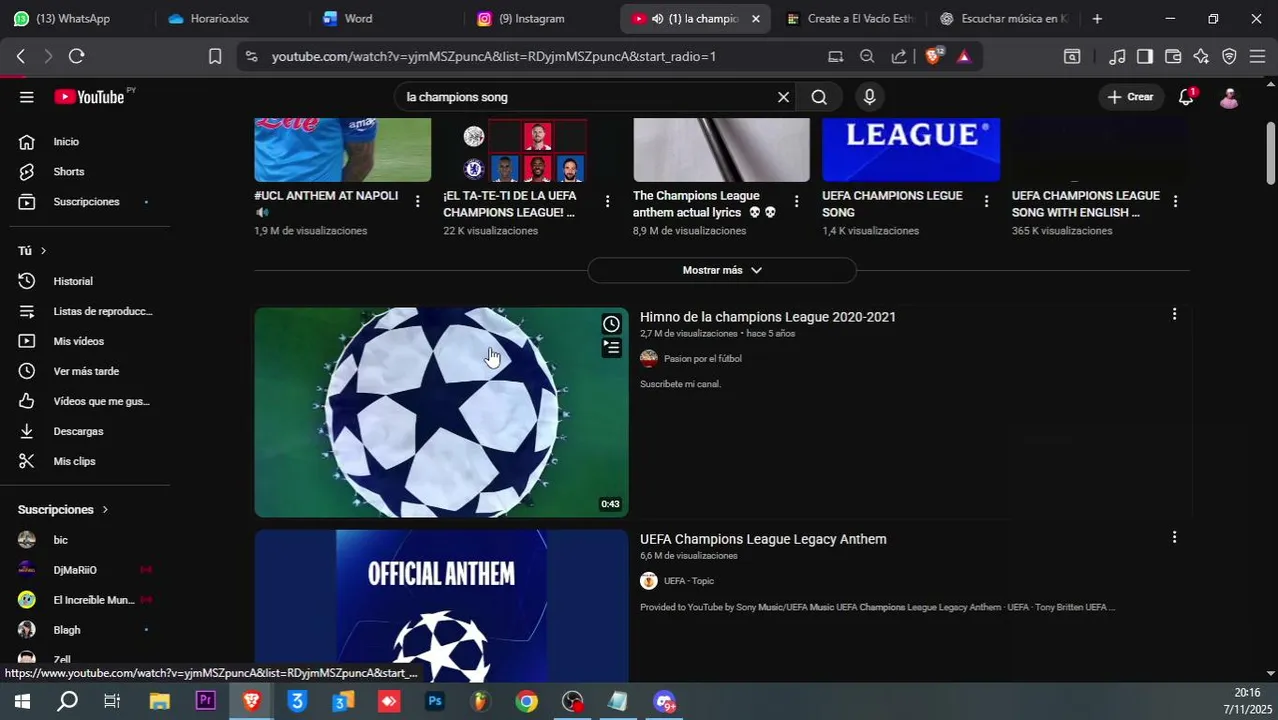Open Brave Leo AI sparkle icon
This screenshot has width=1278, height=720.
[x=1201, y=57]
